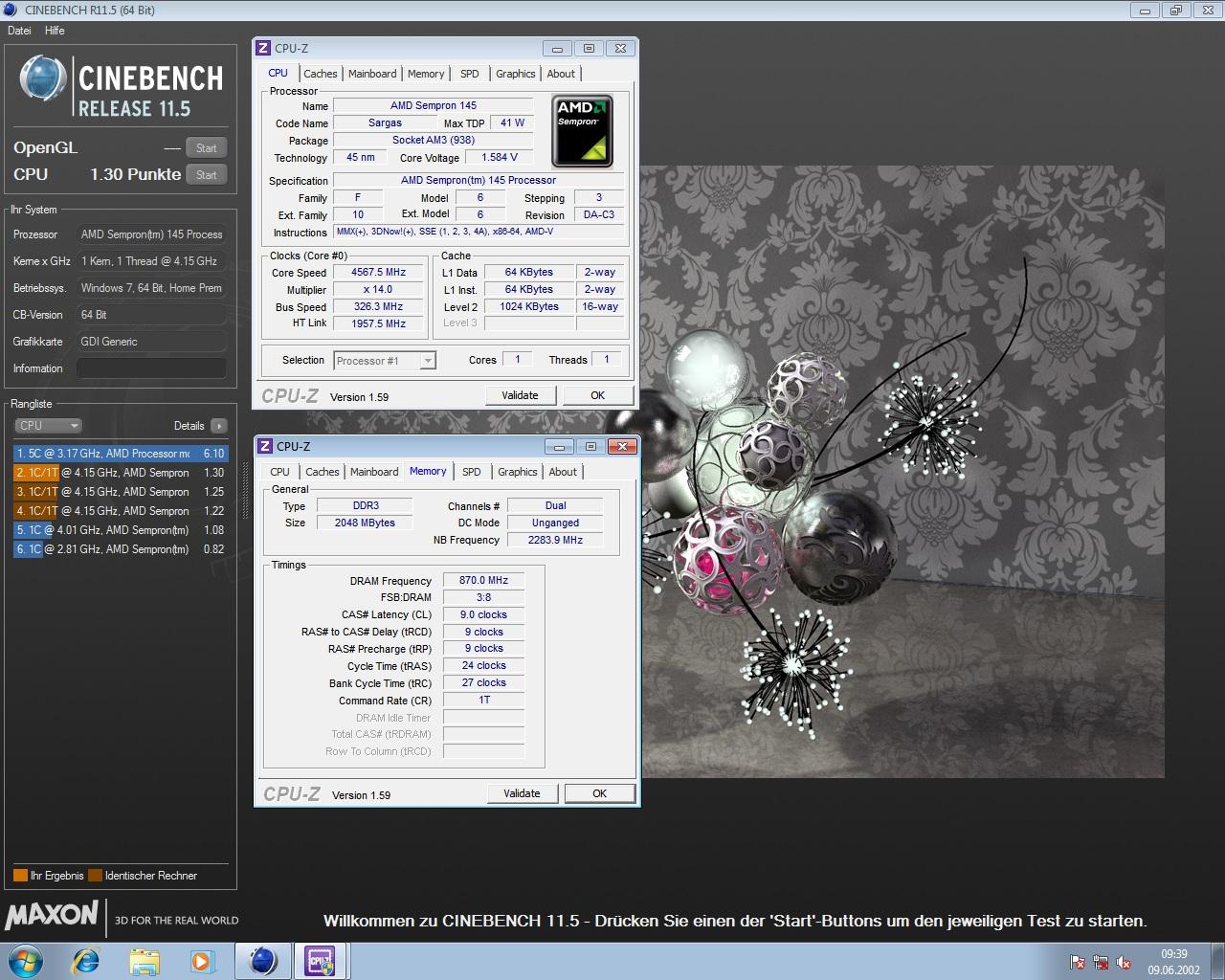Click the Cinebench icon in title bar
The width and height of the screenshot is (1225, 980).
coord(10,11)
